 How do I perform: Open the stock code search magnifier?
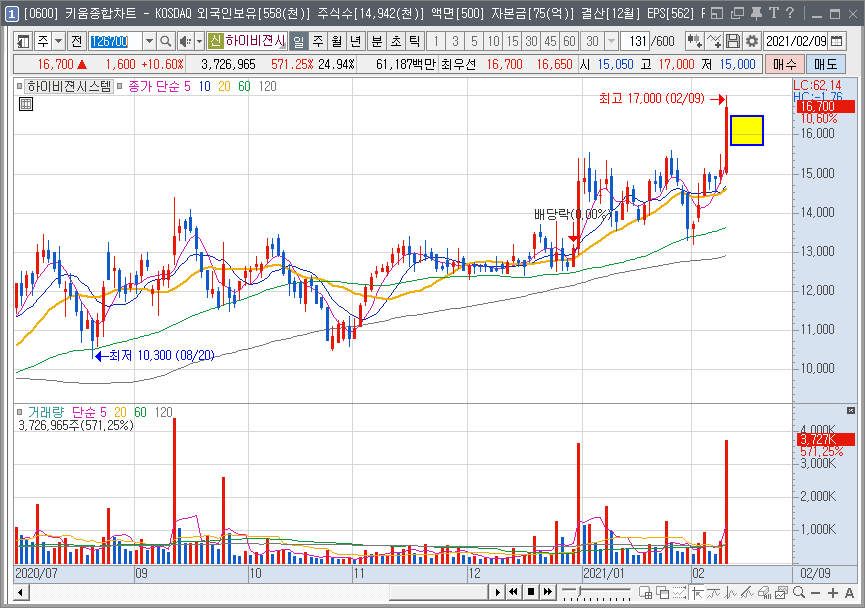coord(165,41)
